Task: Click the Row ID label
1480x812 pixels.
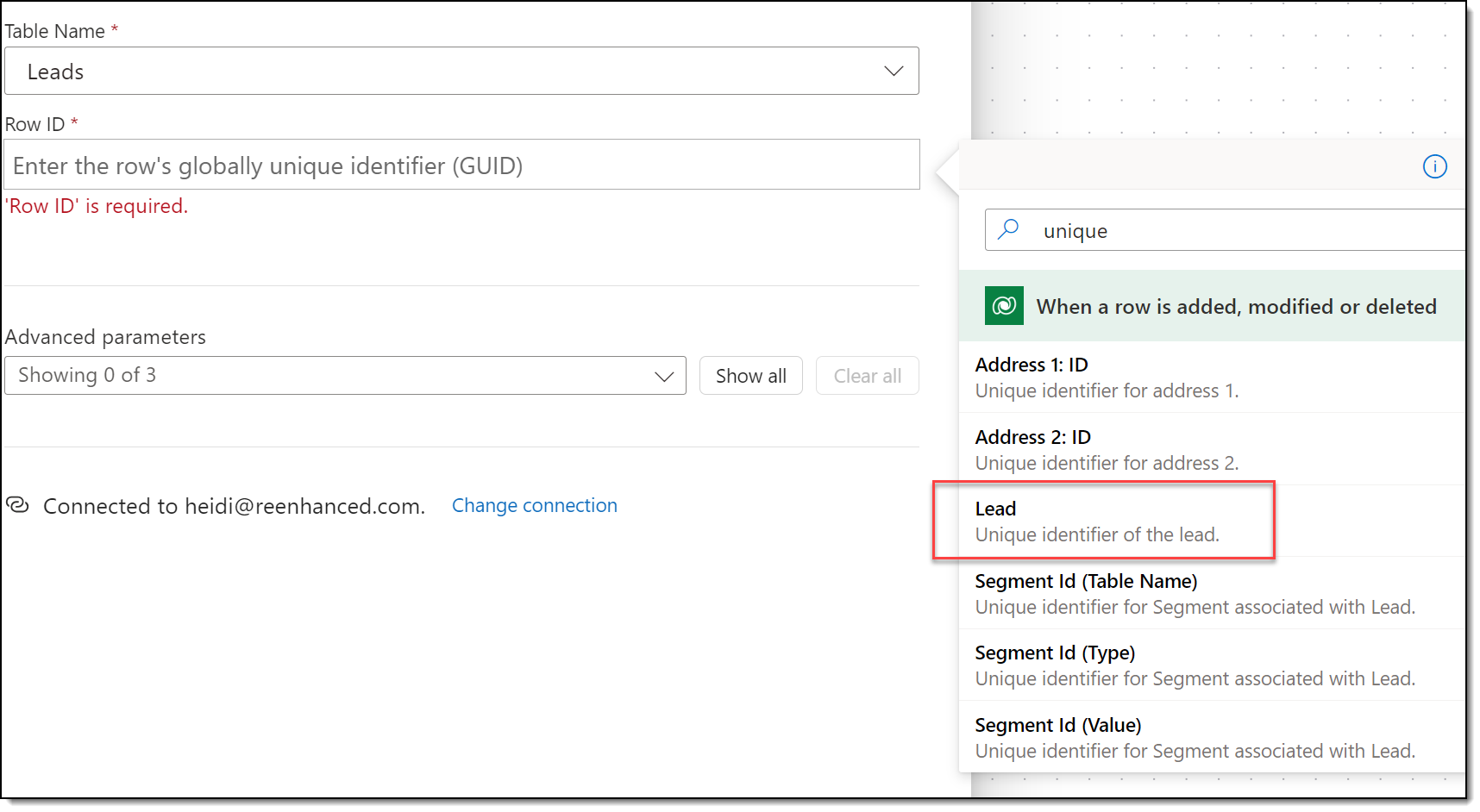Action: [x=34, y=124]
